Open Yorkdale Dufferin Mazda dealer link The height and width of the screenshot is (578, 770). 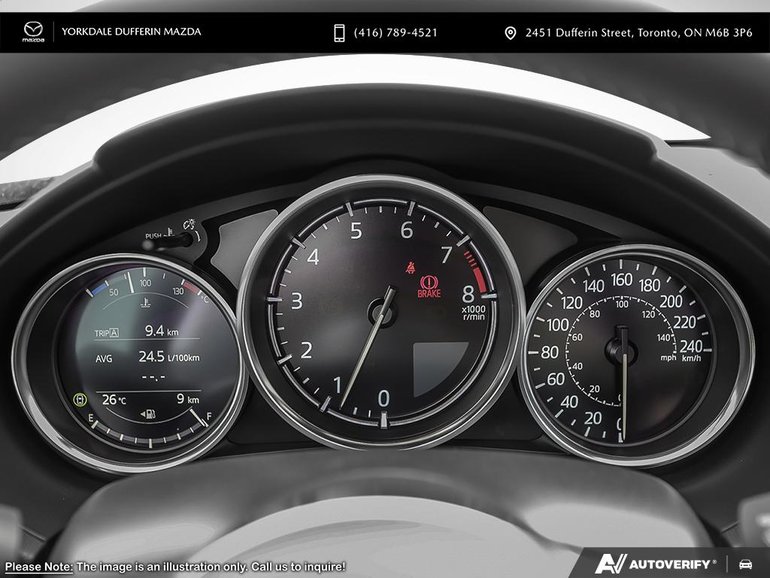[131, 32]
